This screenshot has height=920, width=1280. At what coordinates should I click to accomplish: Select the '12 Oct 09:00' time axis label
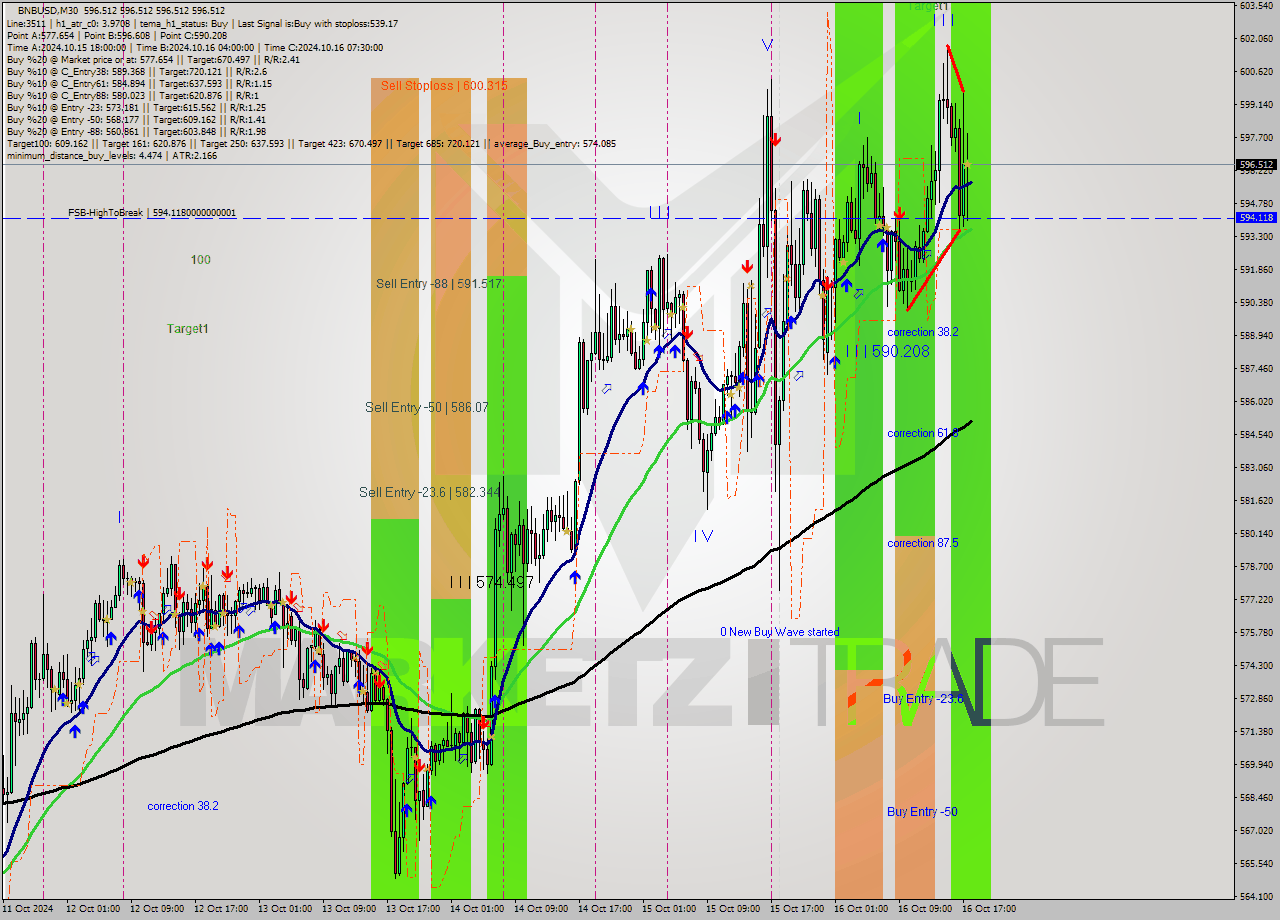(156, 909)
